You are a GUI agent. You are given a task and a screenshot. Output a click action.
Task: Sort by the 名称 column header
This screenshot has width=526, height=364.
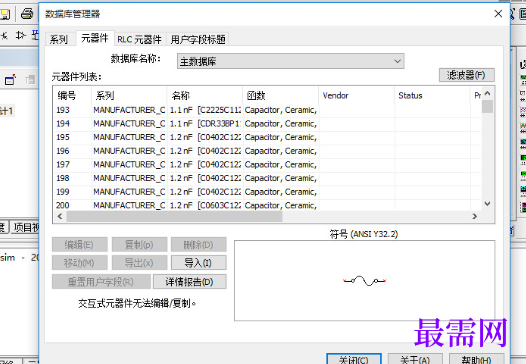(205, 96)
